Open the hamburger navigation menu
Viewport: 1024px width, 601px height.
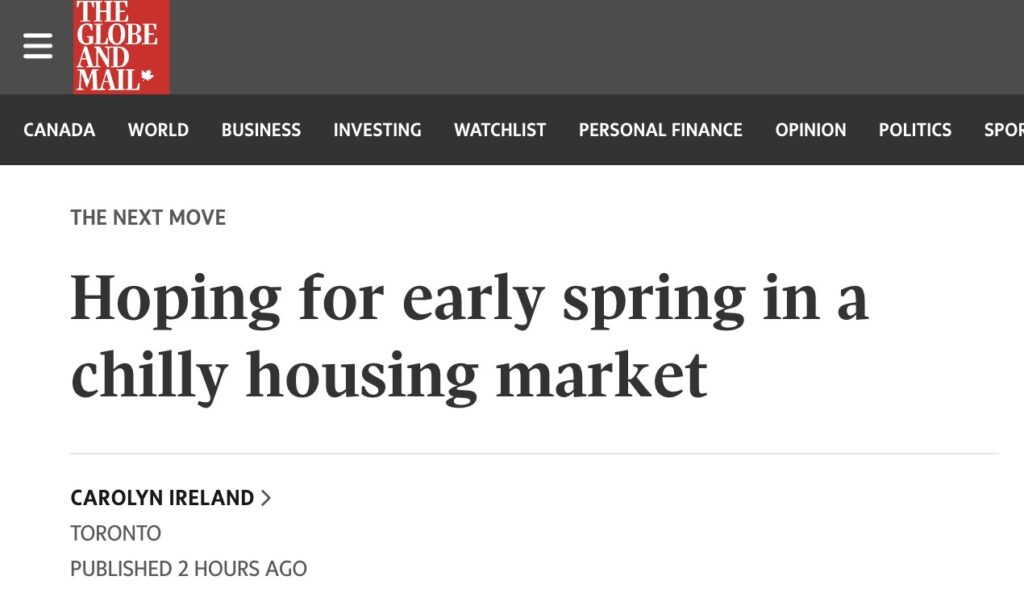click(38, 46)
